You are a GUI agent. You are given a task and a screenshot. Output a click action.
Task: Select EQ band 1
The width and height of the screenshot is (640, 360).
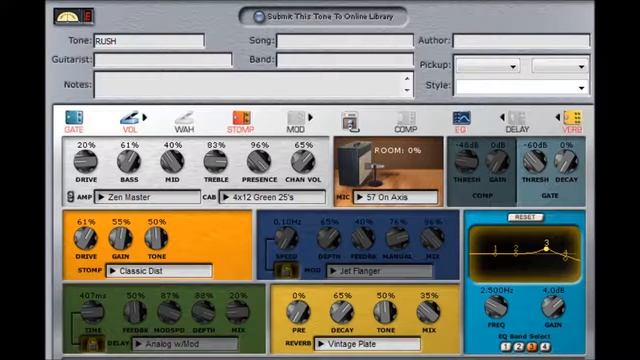click(506, 347)
